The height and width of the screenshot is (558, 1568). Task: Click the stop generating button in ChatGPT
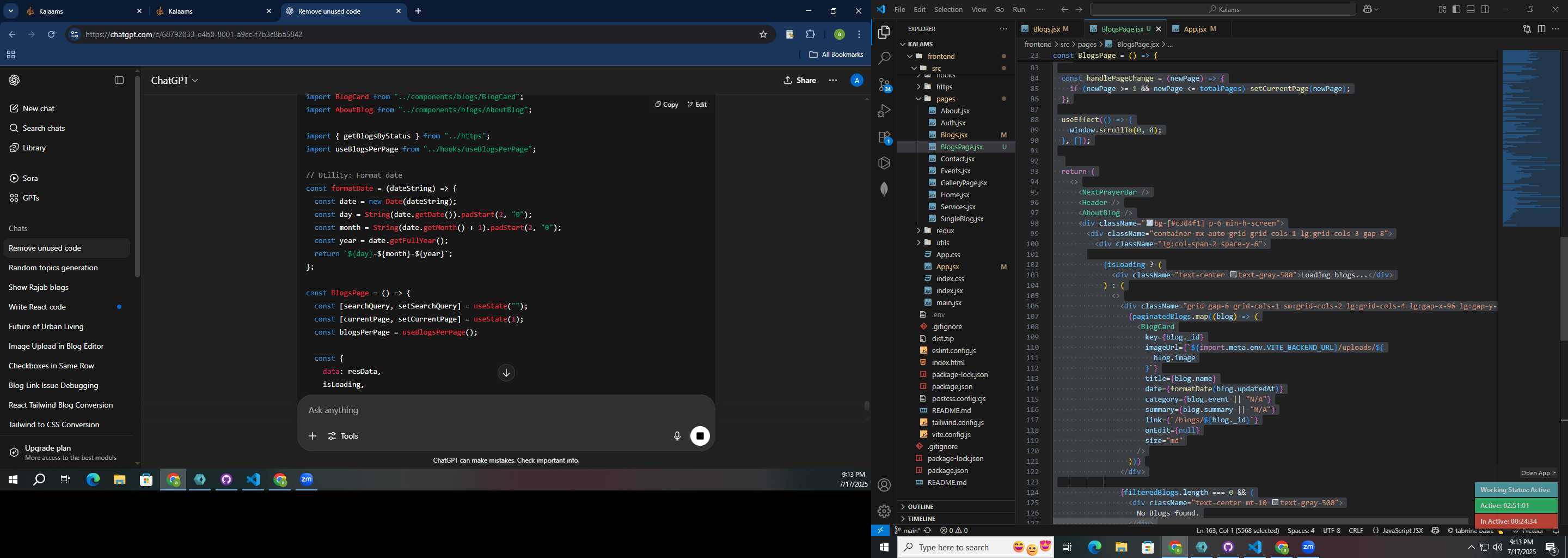coord(700,435)
